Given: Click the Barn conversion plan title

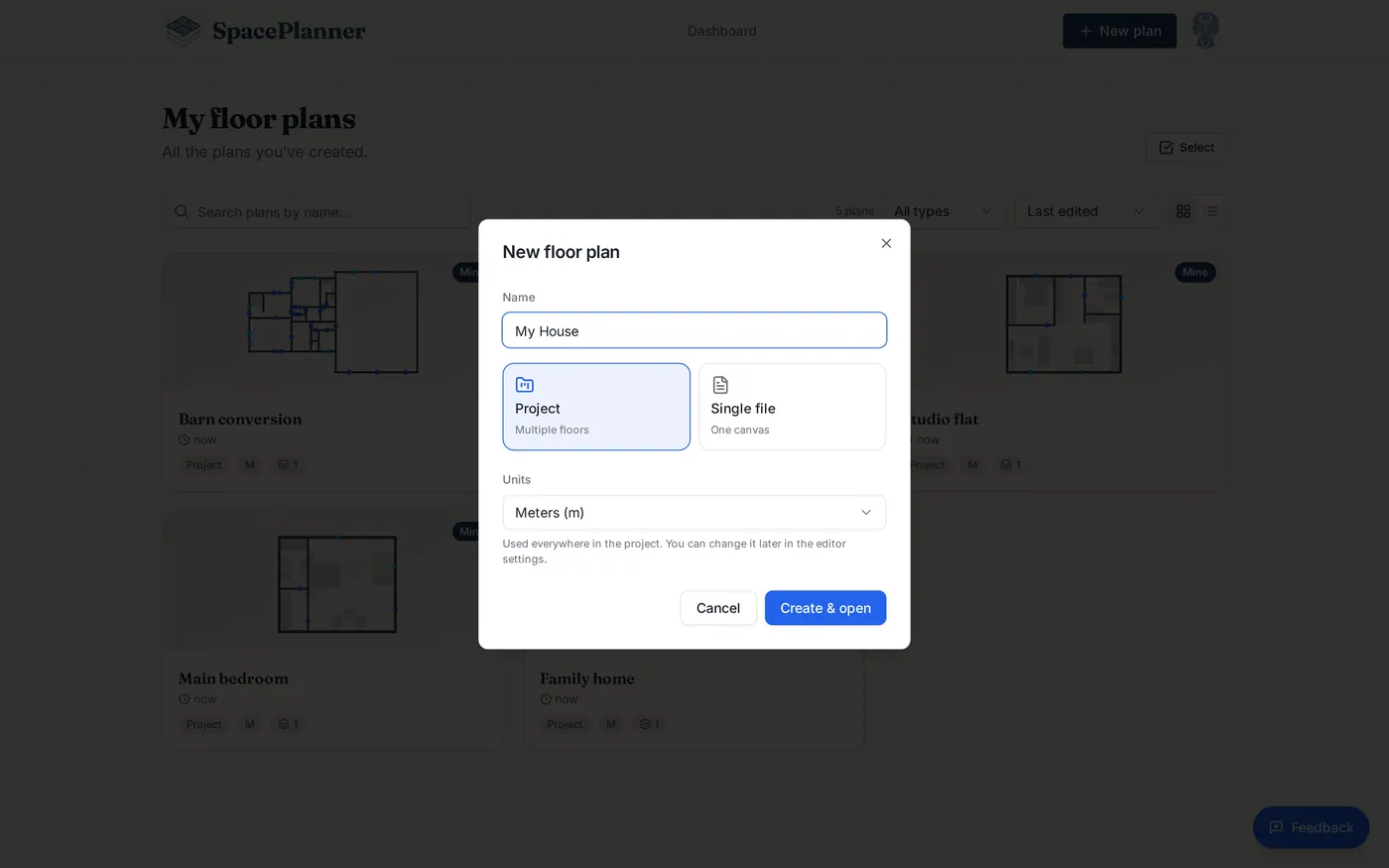Looking at the screenshot, I should tap(240, 419).
